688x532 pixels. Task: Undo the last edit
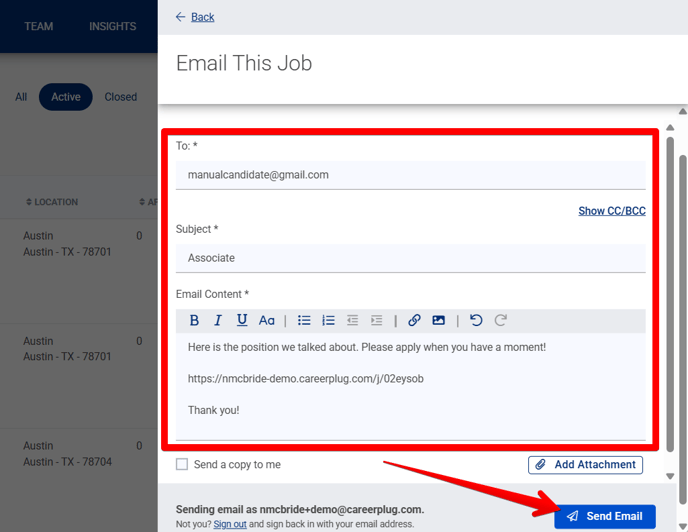click(x=476, y=321)
